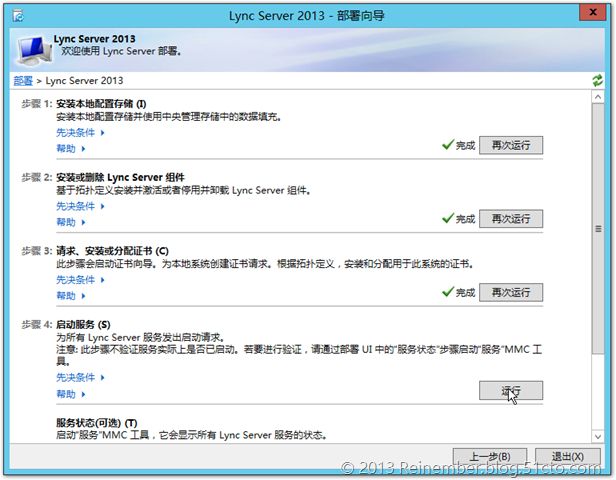Click scrollbar down arrow
This screenshot has height=480, width=616.
coord(598,436)
